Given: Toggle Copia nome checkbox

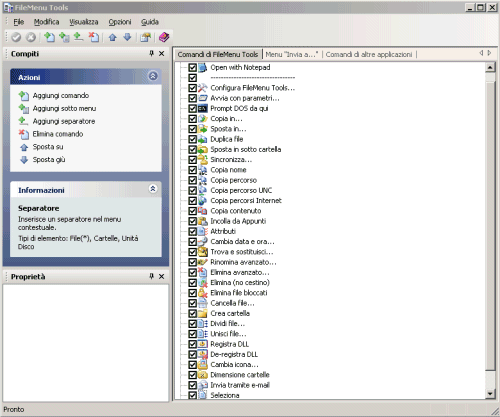Looking at the screenshot, I should [192, 170].
